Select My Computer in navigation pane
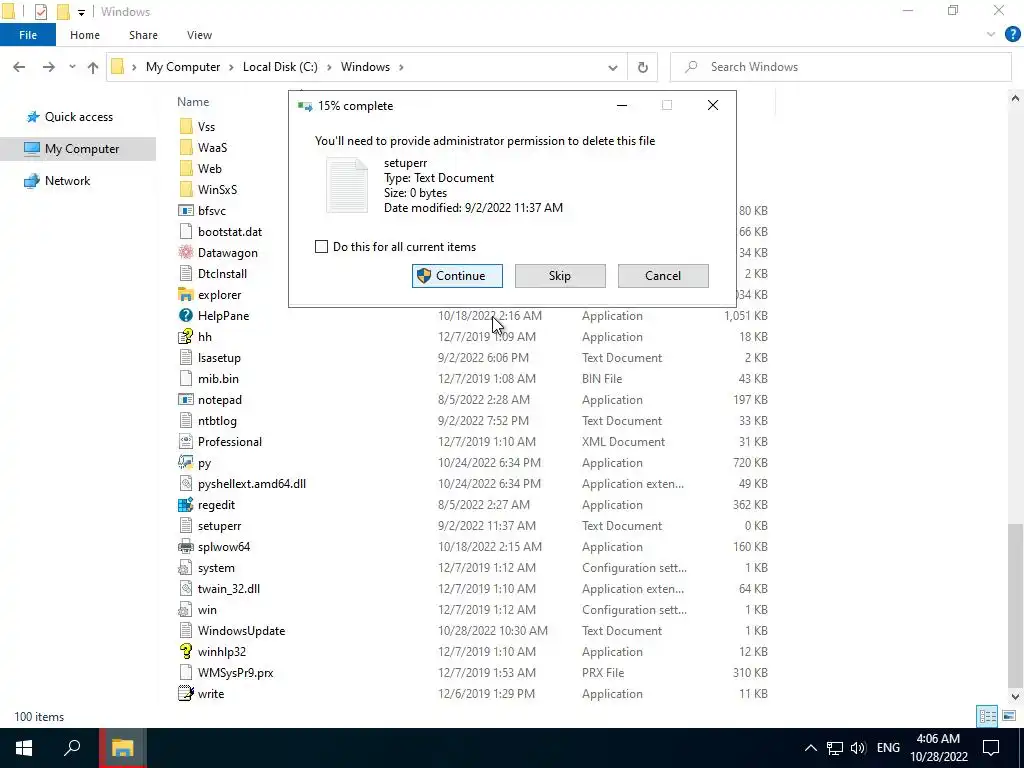Image resolution: width=1024 pixels, height=768 pixels. (78, 149)
